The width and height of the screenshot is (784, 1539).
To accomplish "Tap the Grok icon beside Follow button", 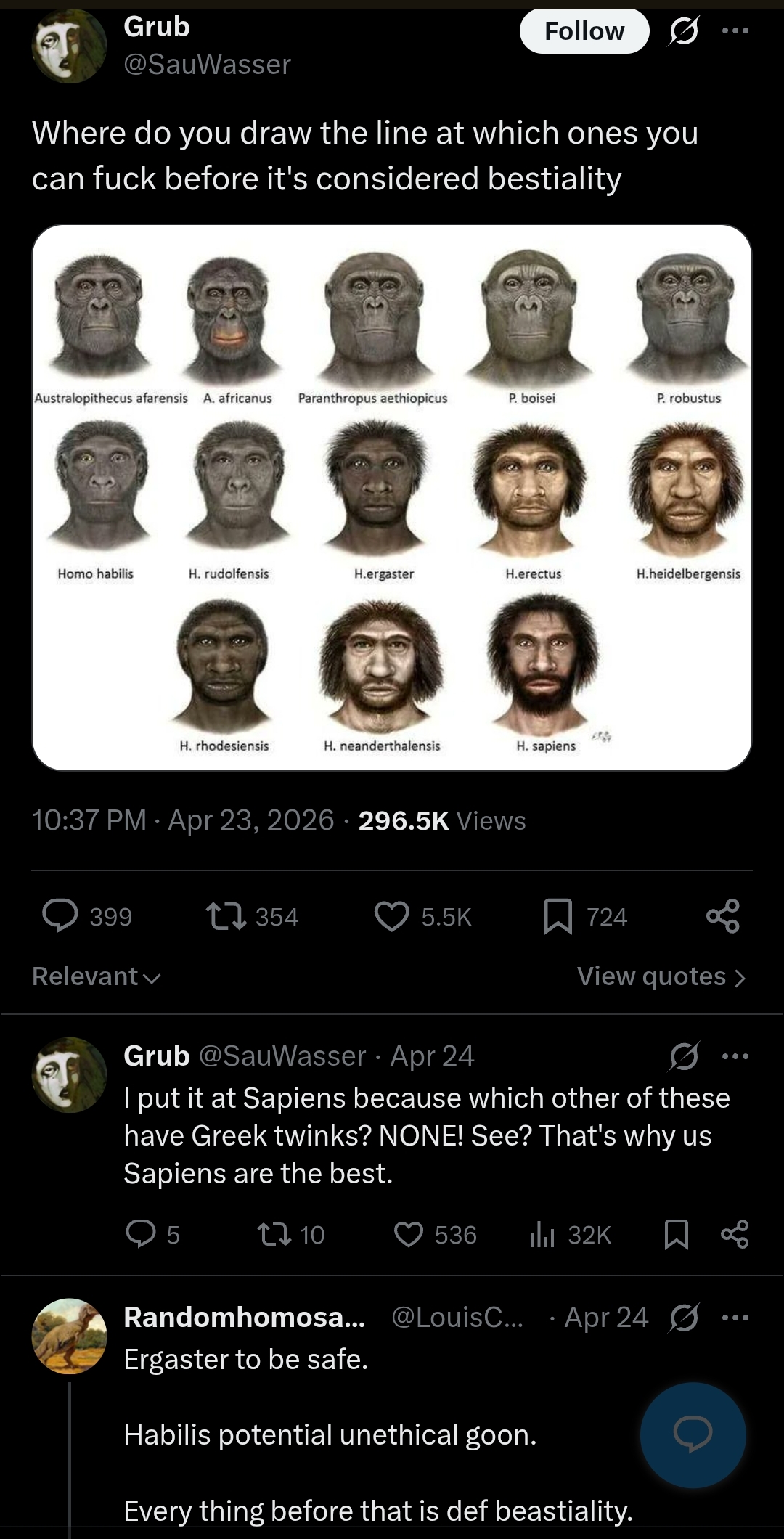I will tap(683, 31).
